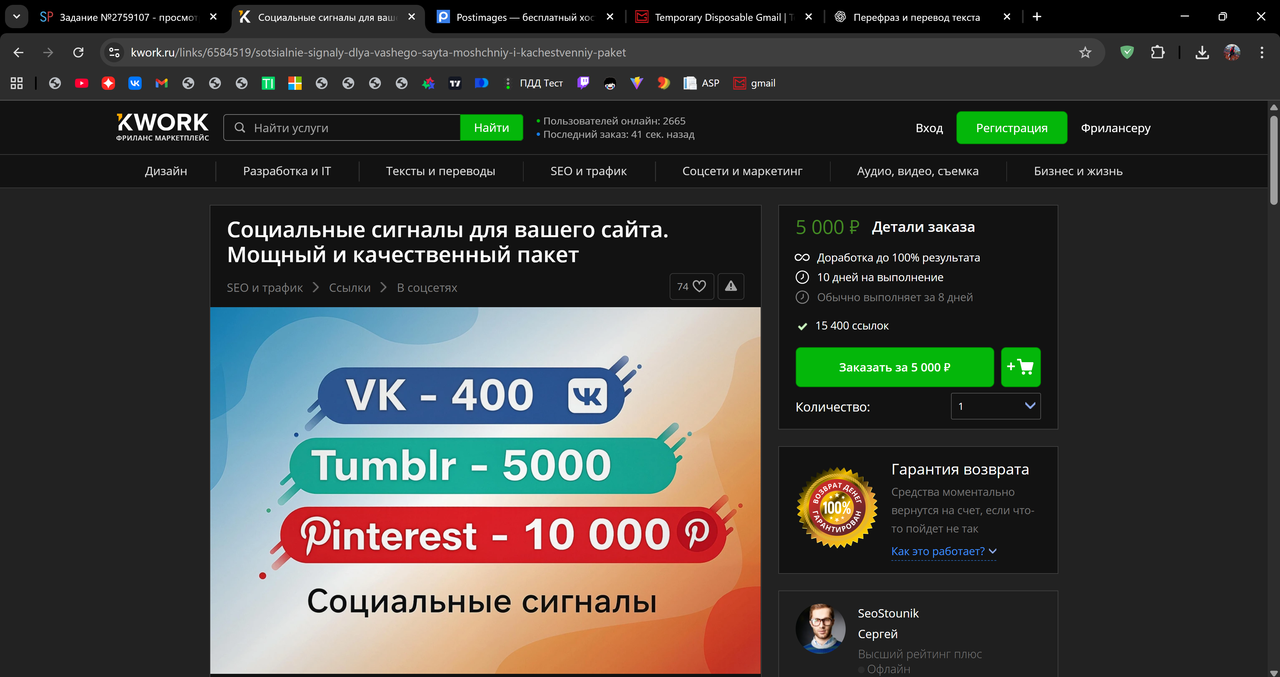Open the В соцсетях breadcrumb

[427, 287]
